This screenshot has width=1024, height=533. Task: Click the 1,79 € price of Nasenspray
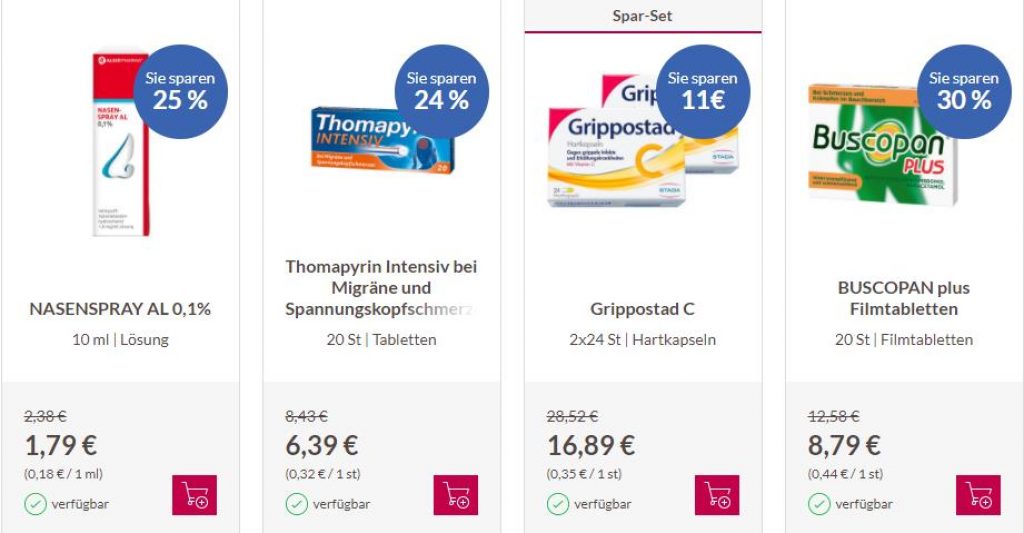pyautogui.click(x=61, y=445)
